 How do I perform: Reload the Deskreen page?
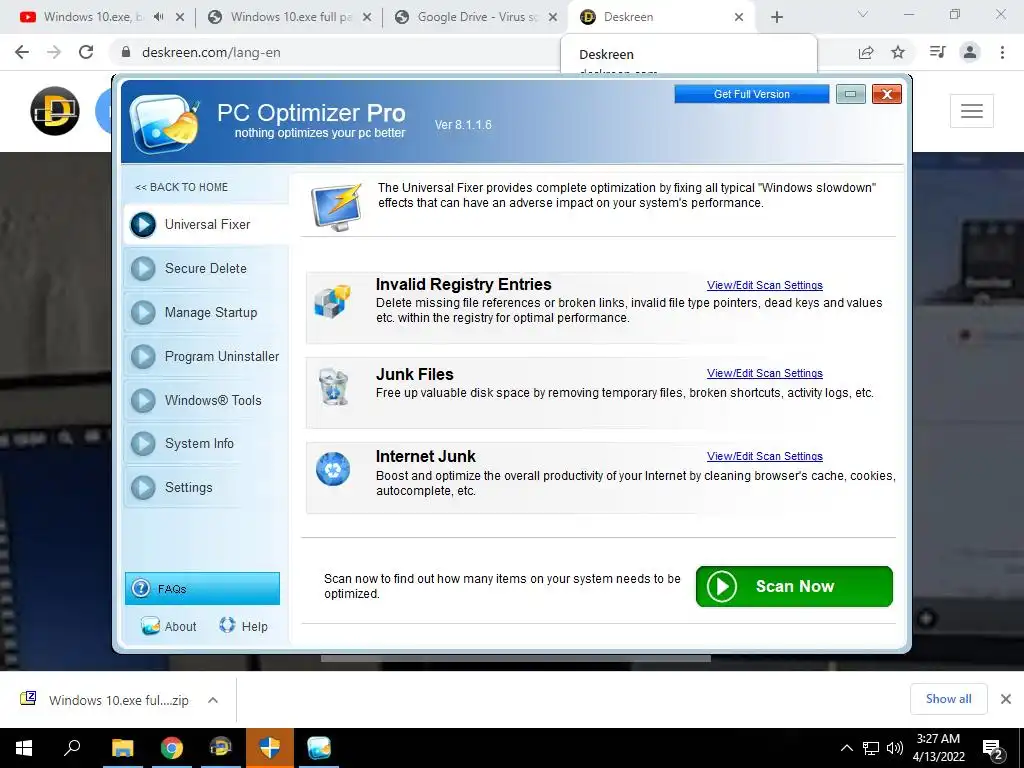pos(86,52)
